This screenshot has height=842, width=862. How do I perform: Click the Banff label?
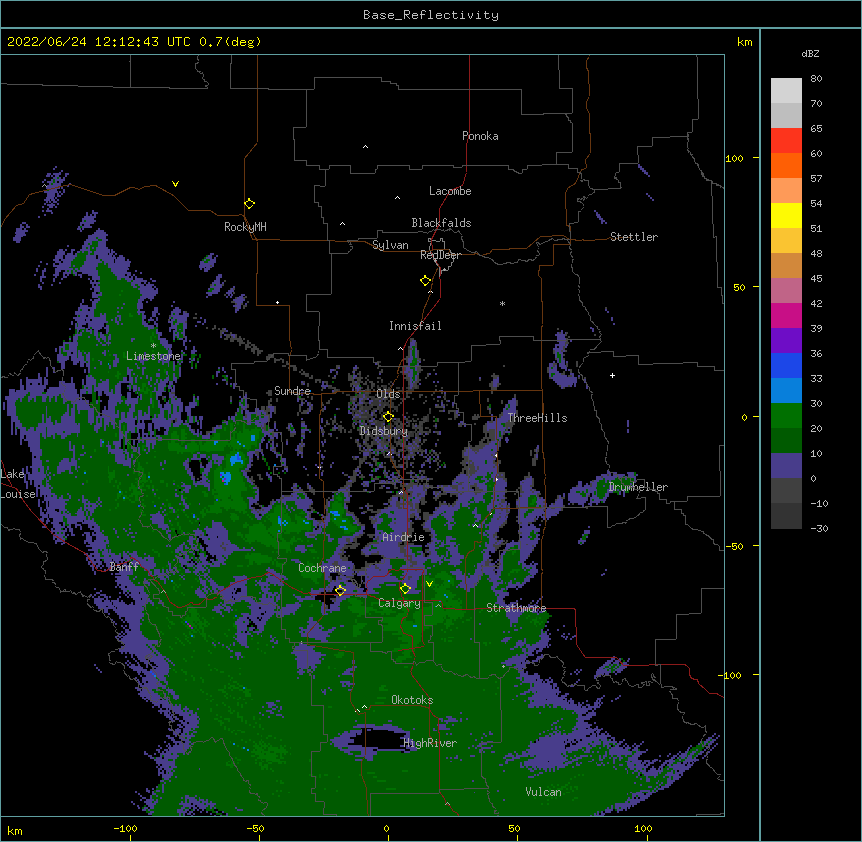[x=124, y=567]
